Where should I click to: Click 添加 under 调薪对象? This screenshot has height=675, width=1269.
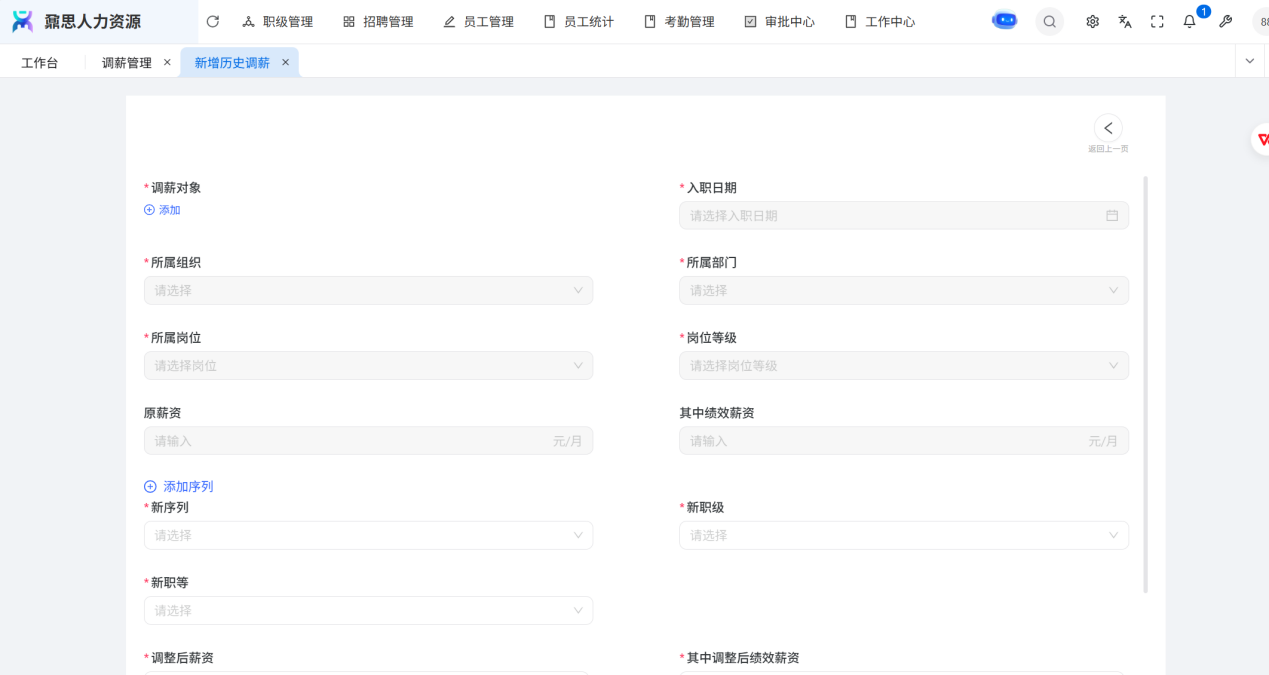(x=163, y=210)
